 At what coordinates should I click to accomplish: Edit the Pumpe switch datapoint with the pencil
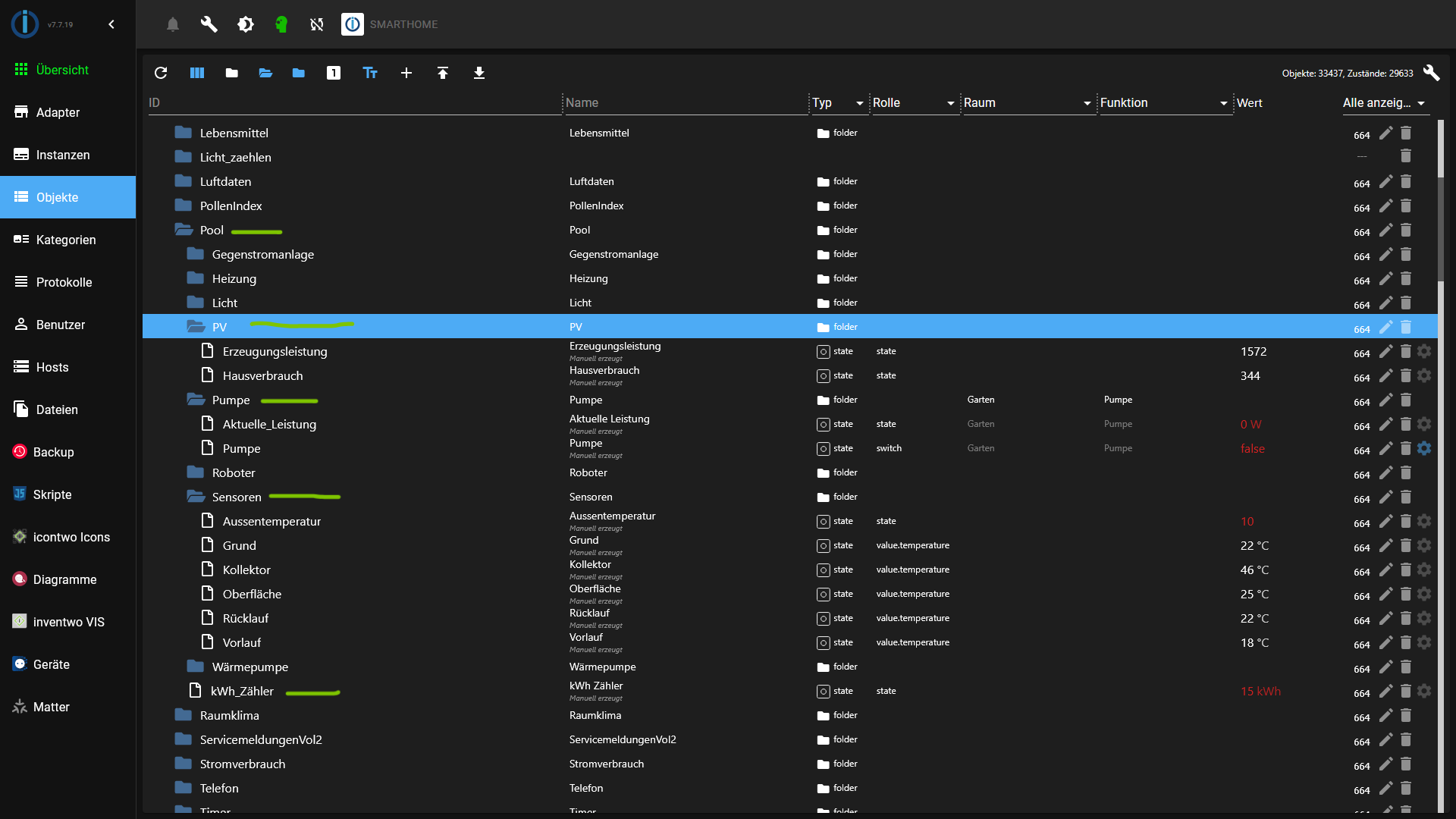[x=1387, y=448]
